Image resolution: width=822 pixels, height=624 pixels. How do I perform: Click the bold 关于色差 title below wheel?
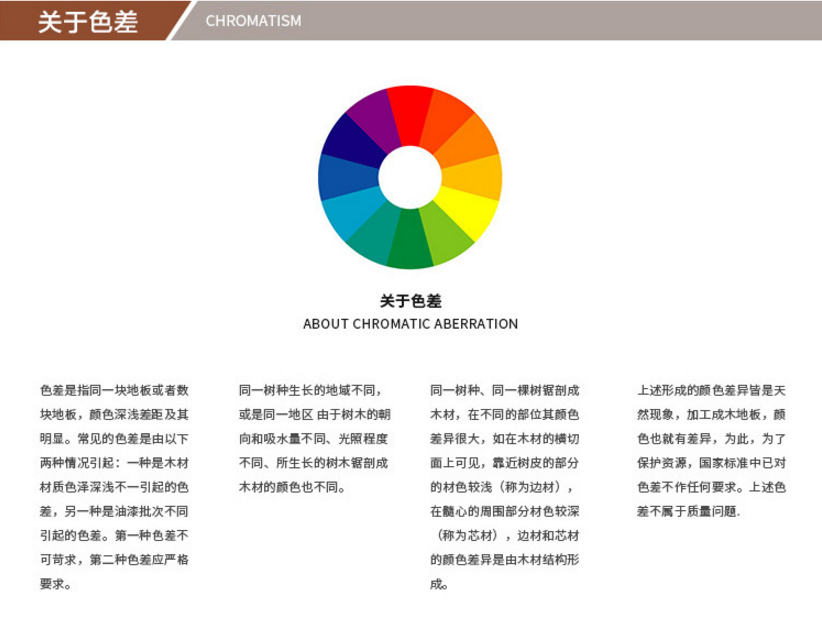coord(410,301)
